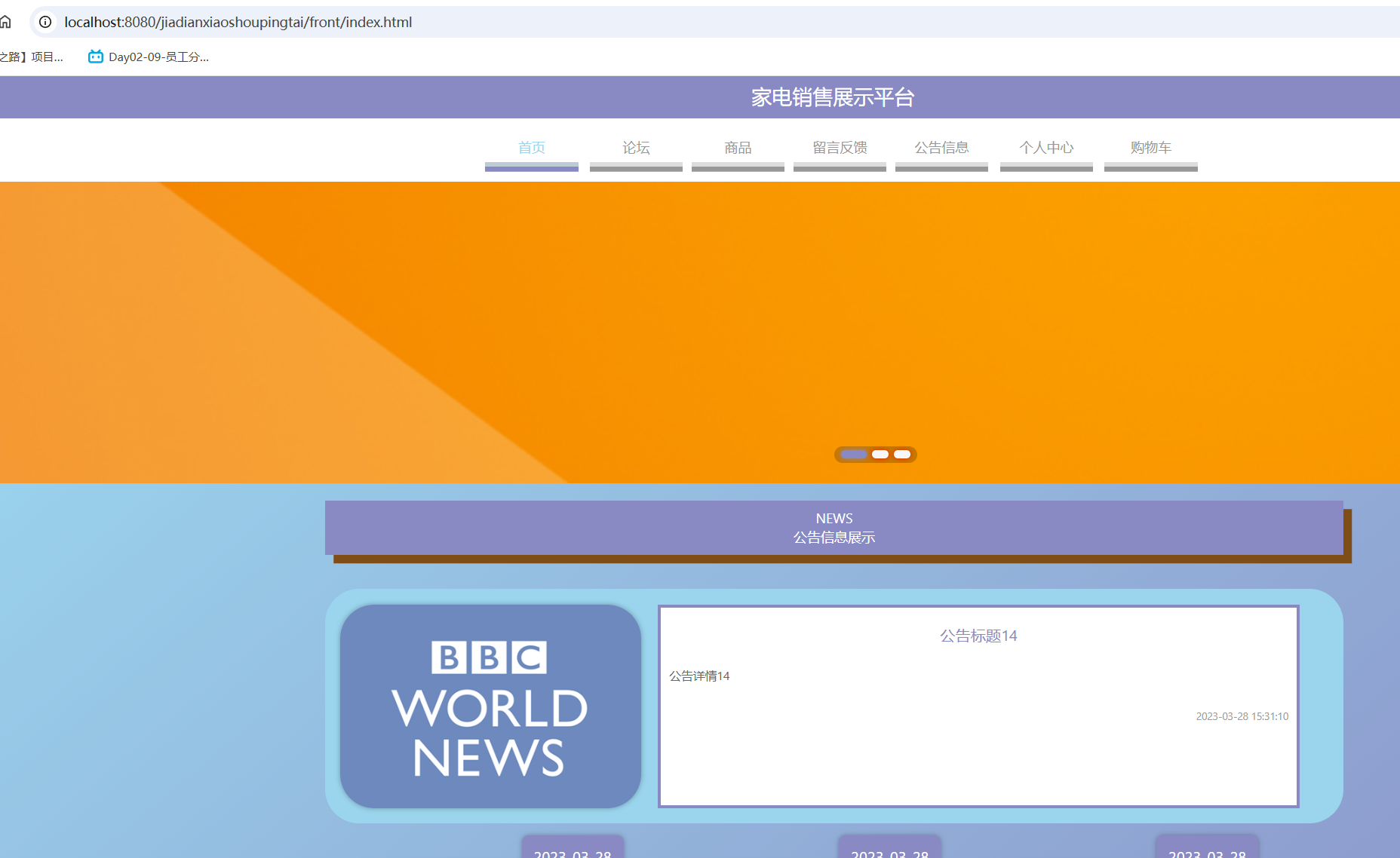The height and width of the screenshot is (858, 1400).
Task: Select the first carousel indicator dot
Action: coord(854,454)
